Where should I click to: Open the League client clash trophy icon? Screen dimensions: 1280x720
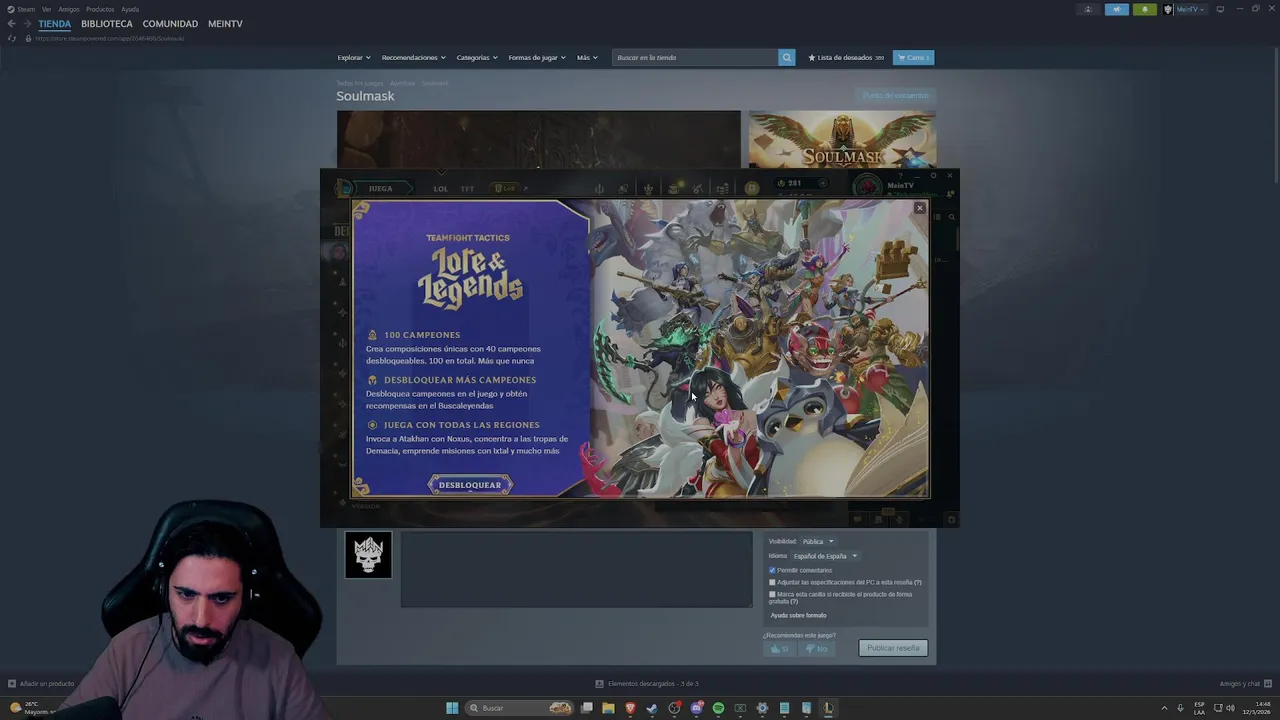(648, 188)
